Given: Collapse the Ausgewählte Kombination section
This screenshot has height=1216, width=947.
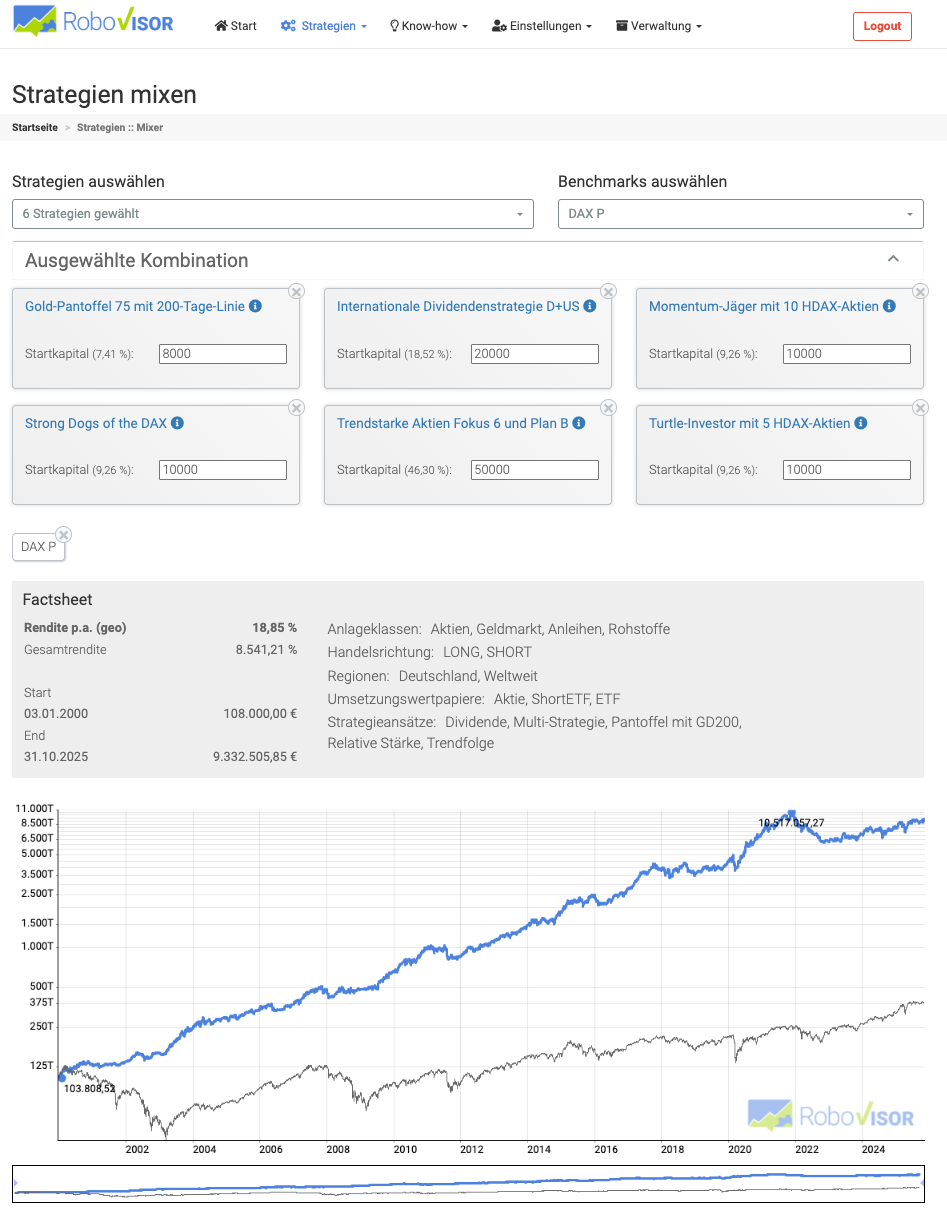Looking at the screenshot, I should (893, 257).
